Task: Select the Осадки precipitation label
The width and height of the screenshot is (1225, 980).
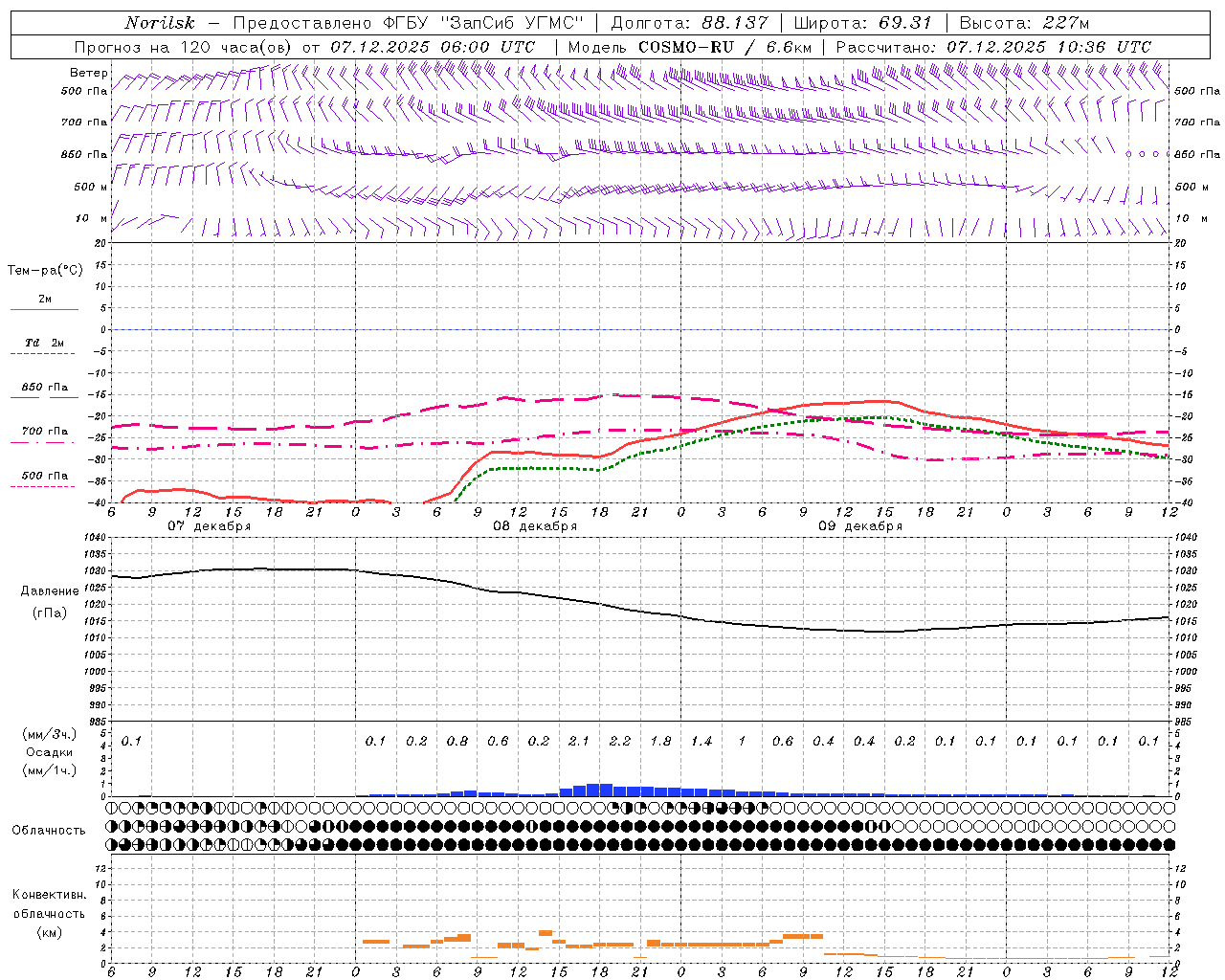Action: click(x=50, y=752)
